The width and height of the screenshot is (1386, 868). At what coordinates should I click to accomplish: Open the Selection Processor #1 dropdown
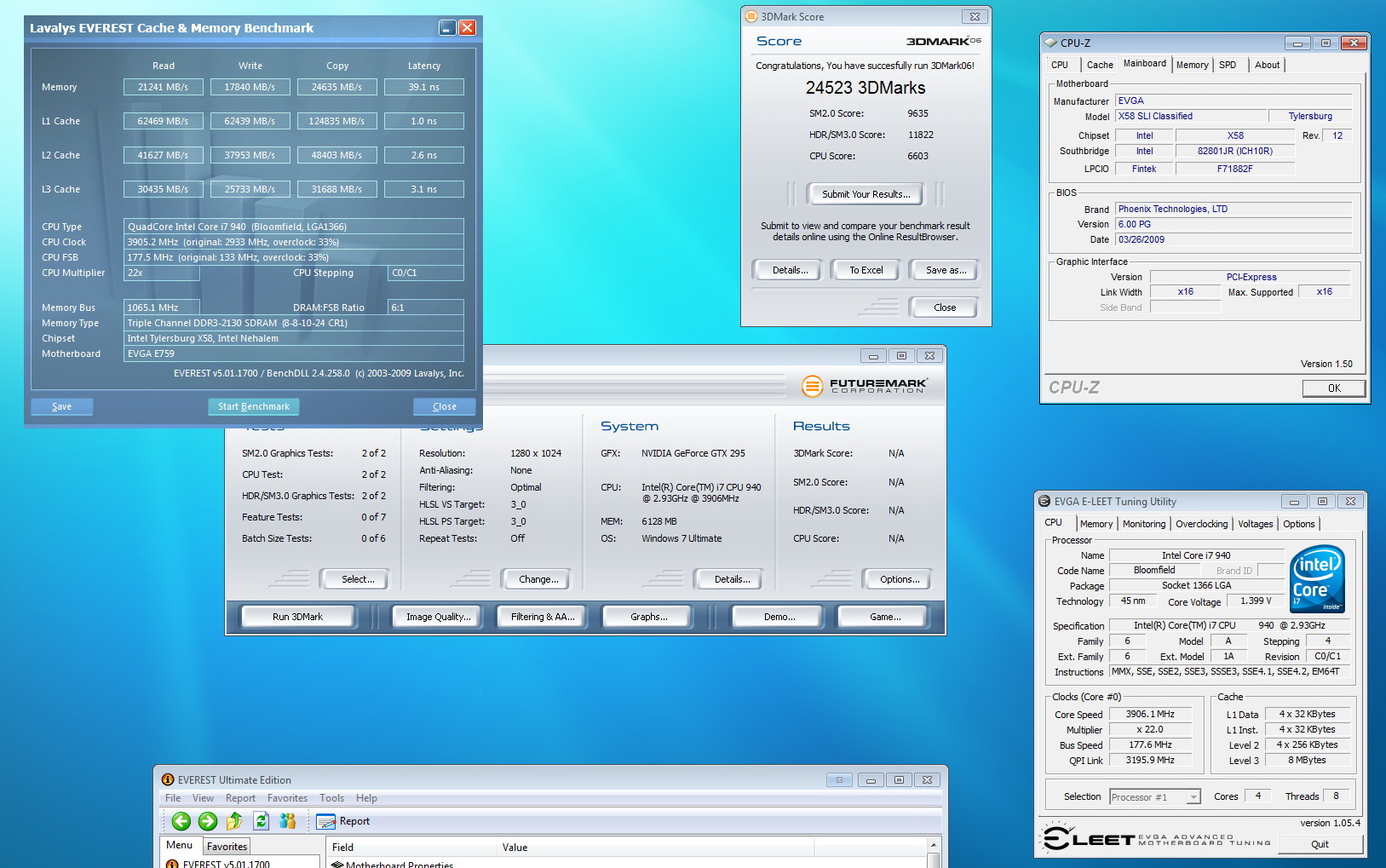[1193, 797]
